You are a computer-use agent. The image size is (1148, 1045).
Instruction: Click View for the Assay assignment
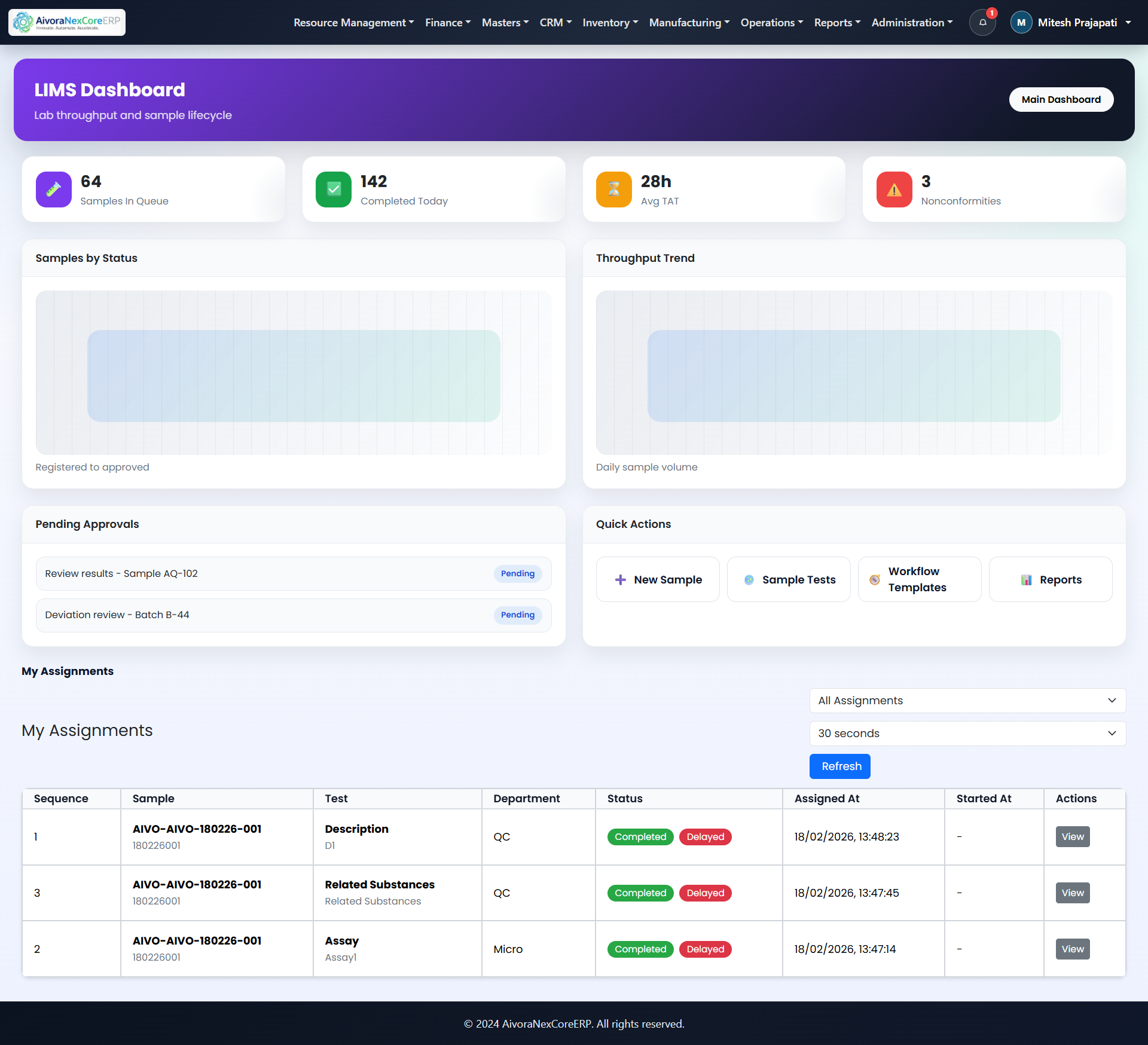(x=1072, y=949)
